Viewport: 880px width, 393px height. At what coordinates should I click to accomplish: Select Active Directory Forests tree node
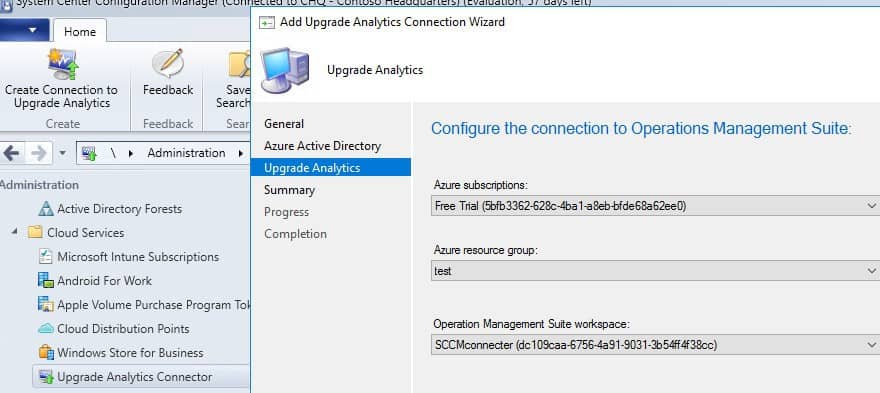coord(120,209)
